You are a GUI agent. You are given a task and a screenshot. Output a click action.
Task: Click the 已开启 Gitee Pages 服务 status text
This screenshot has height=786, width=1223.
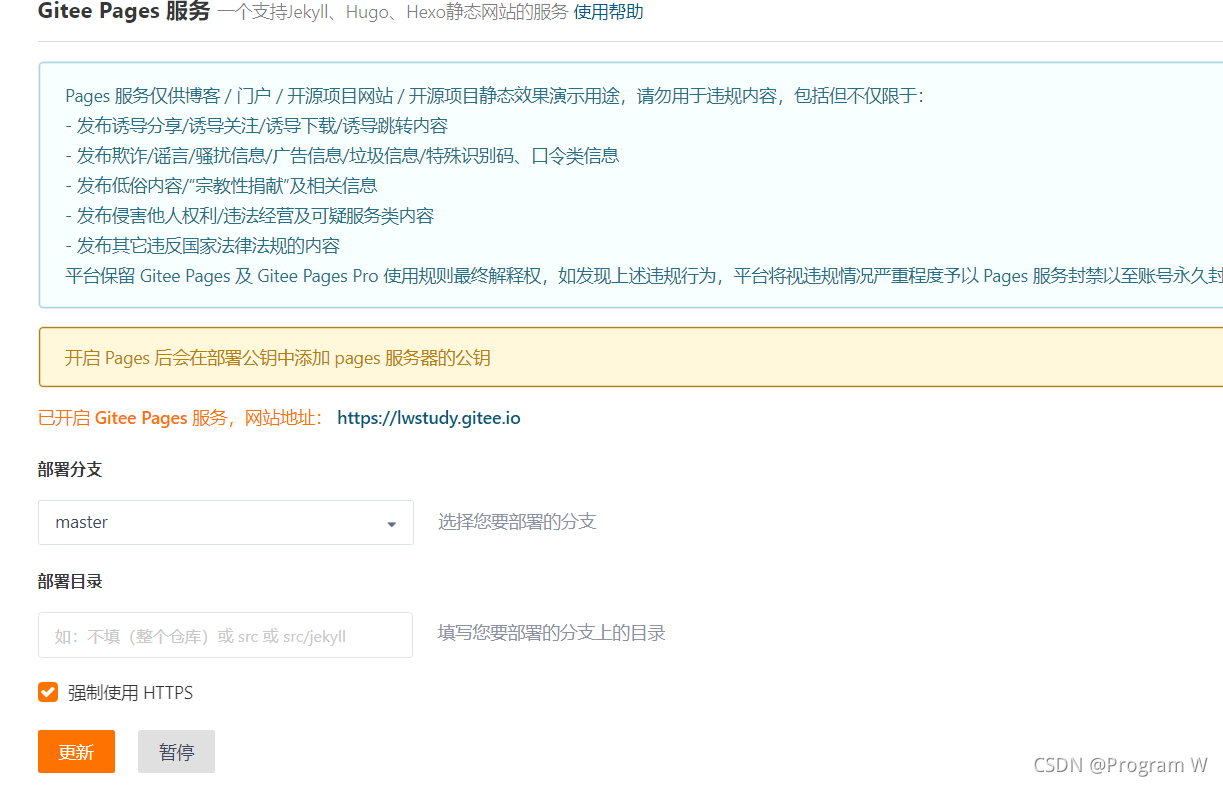[180, 418]
